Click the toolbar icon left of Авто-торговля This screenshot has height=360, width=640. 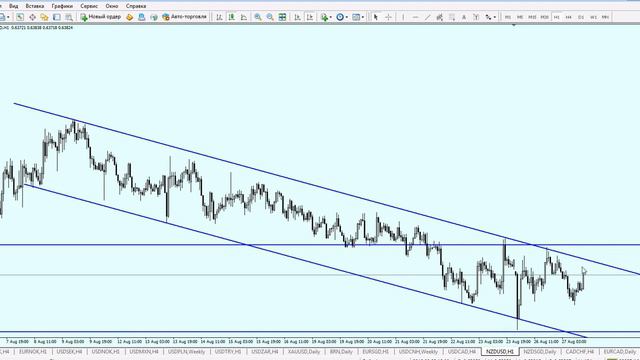coord(154,17)
